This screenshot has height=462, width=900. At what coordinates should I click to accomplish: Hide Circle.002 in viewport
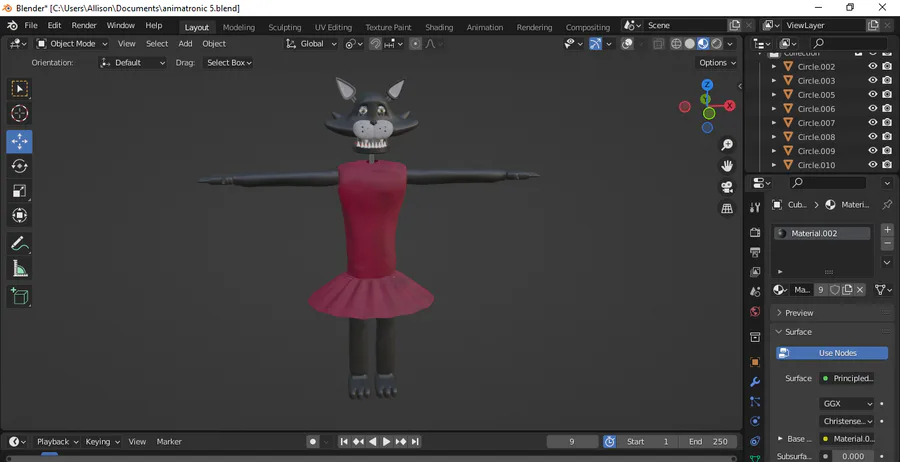872,66
